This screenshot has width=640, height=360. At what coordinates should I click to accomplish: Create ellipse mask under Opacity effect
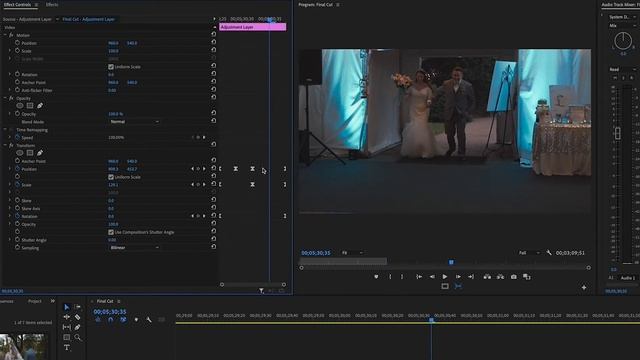click(20, 106)
